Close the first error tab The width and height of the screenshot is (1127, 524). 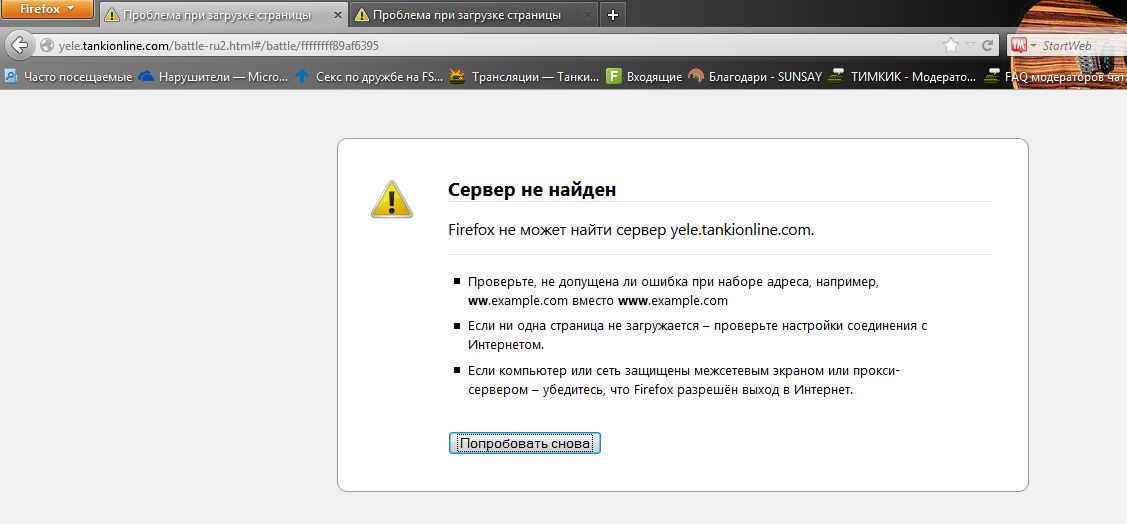click(338, 15)
